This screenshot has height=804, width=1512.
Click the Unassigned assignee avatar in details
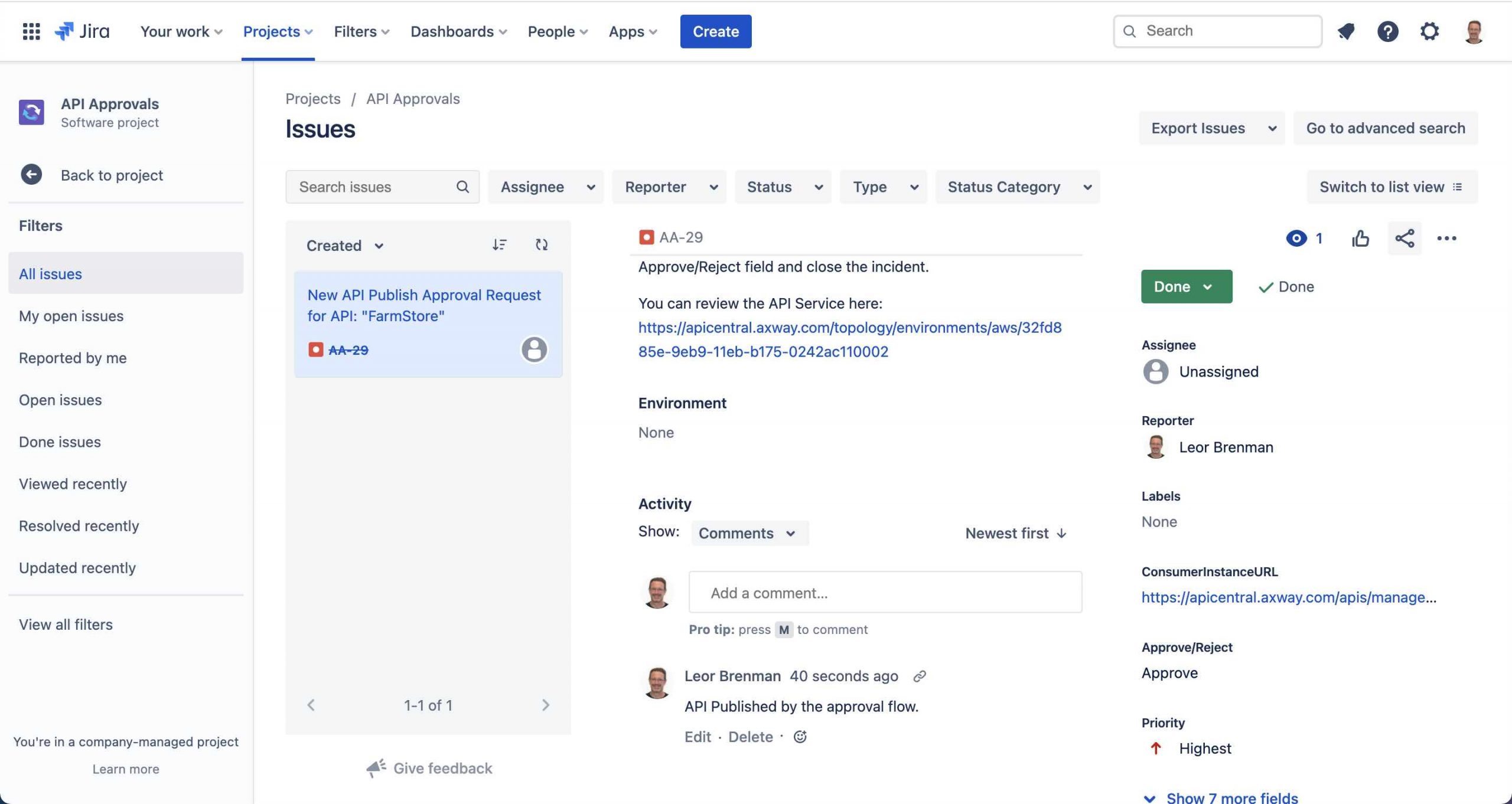point(1156,371)
